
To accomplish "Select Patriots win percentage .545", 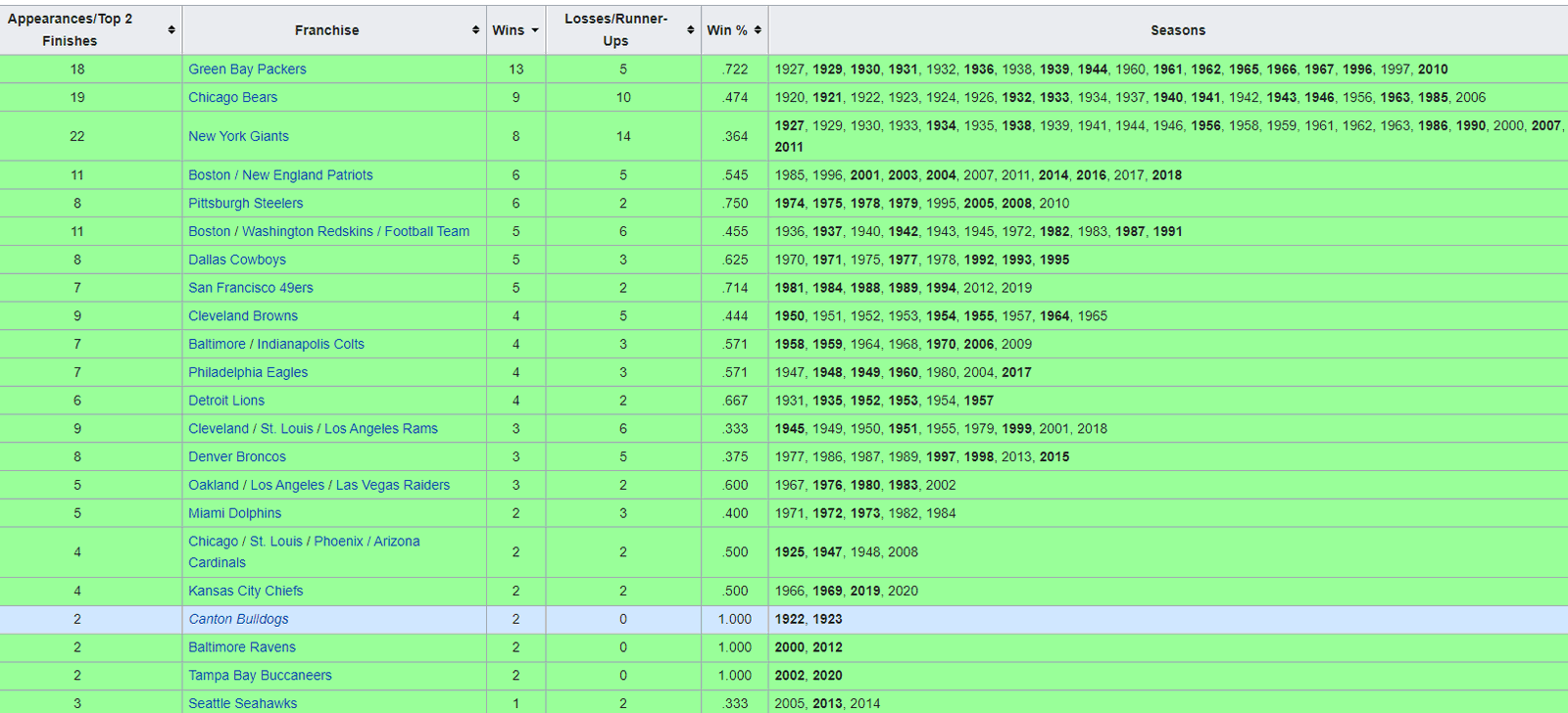I will 735,175.
